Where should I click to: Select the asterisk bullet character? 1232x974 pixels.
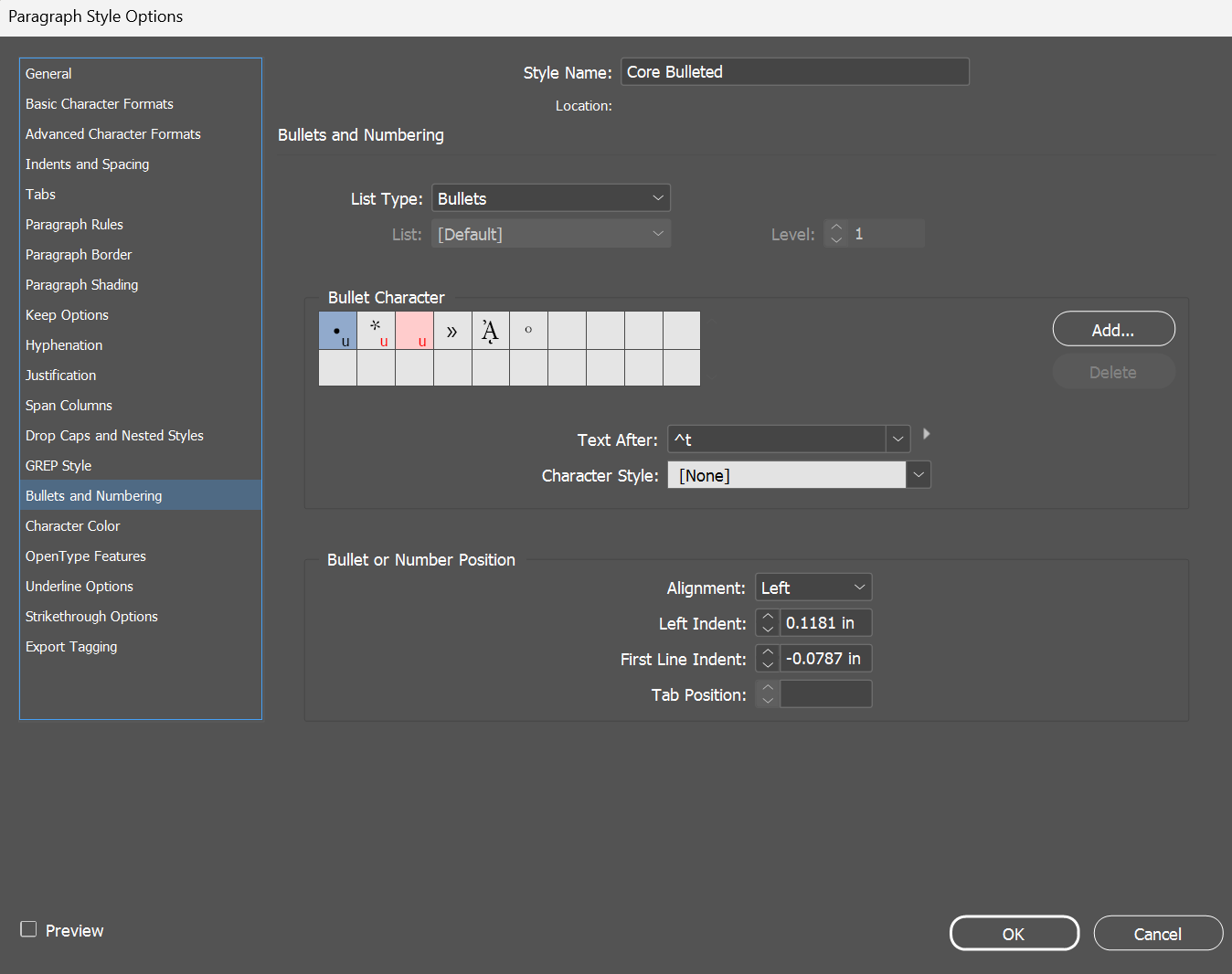(376, 330)
